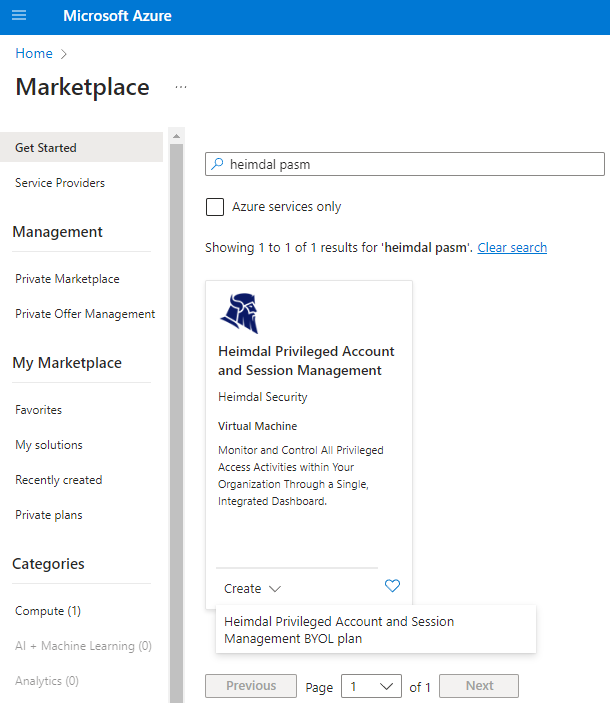Open Service Providers section

[x=60, y=182]
